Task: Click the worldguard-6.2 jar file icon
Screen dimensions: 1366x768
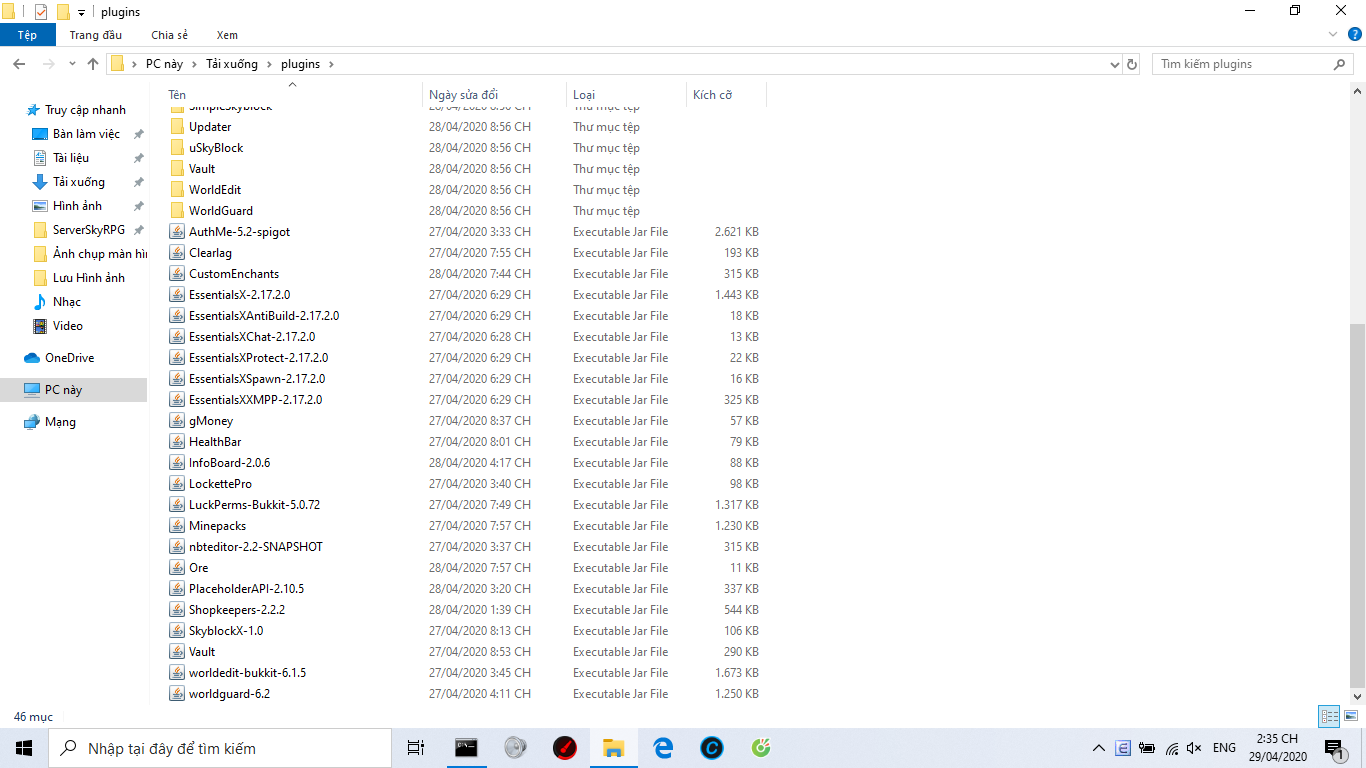Action: pos(177,694)
